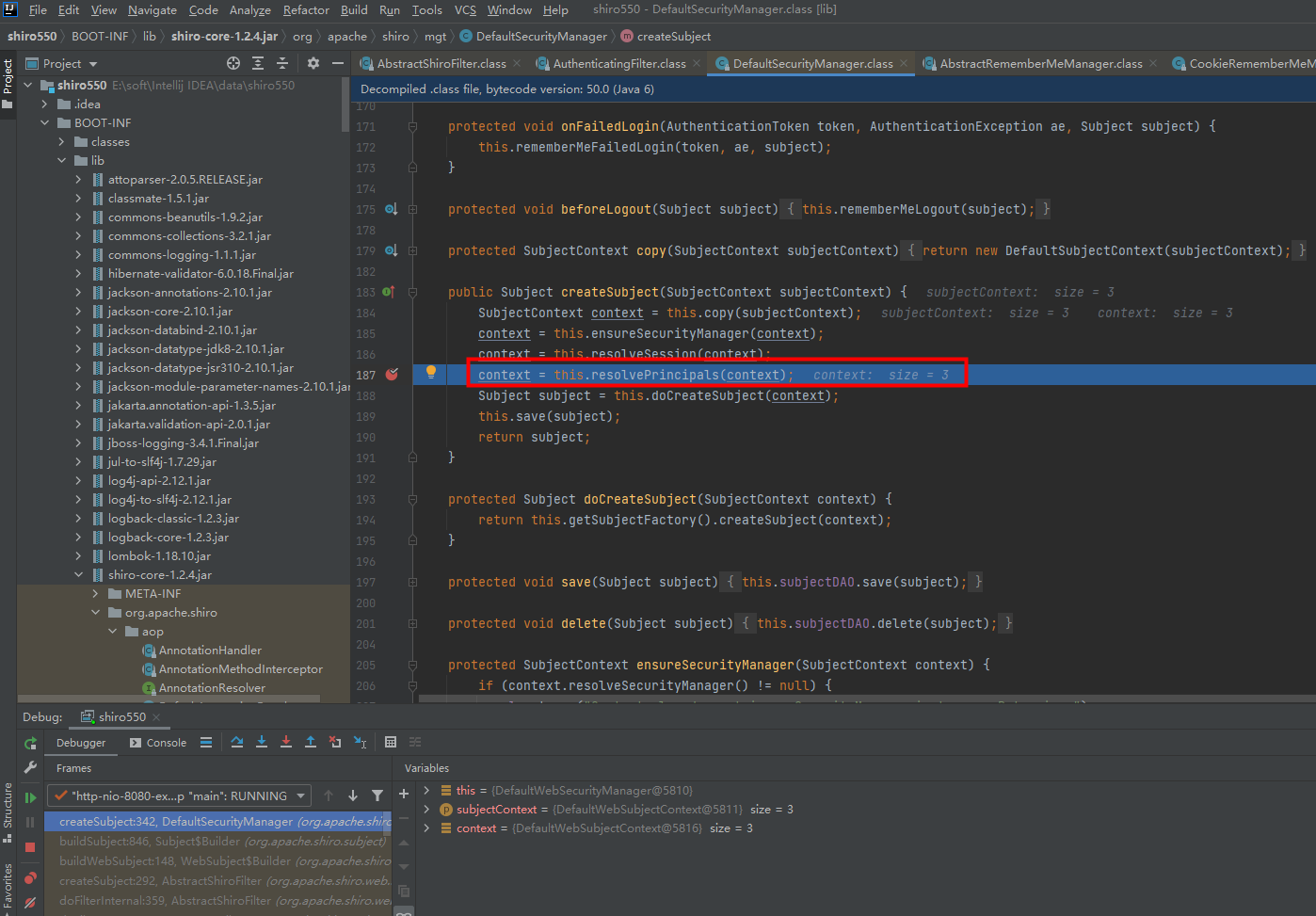1316x916 pixels.
Task: Open the Console tab in debugger
Action: [x=158, y=743]
